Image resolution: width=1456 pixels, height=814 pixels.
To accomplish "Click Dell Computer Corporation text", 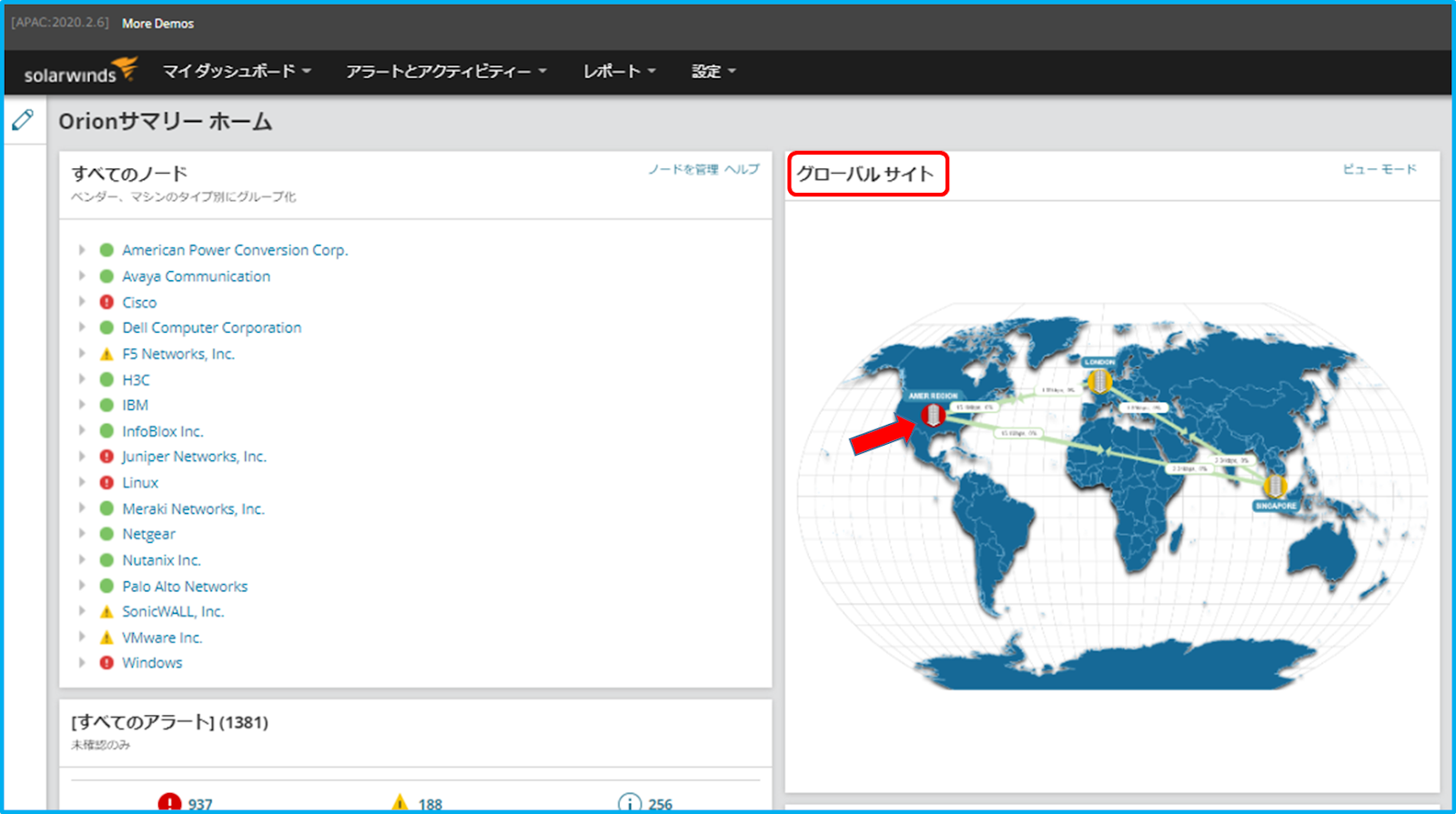I will click(x=211, y=327).
